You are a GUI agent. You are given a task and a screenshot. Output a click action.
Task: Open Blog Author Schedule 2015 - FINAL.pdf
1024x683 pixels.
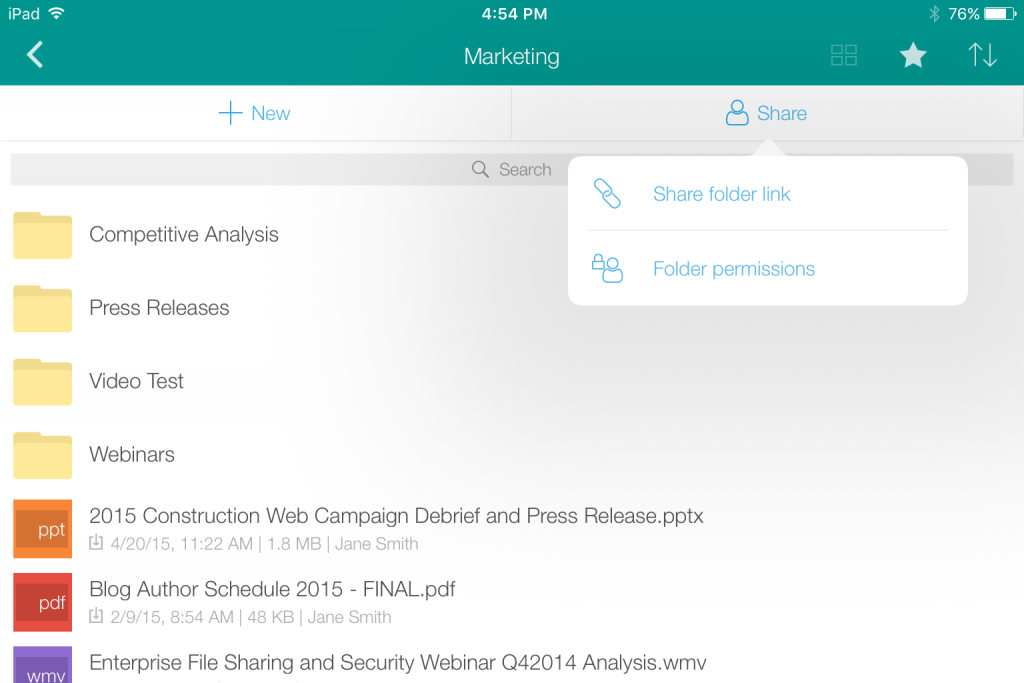272,589
